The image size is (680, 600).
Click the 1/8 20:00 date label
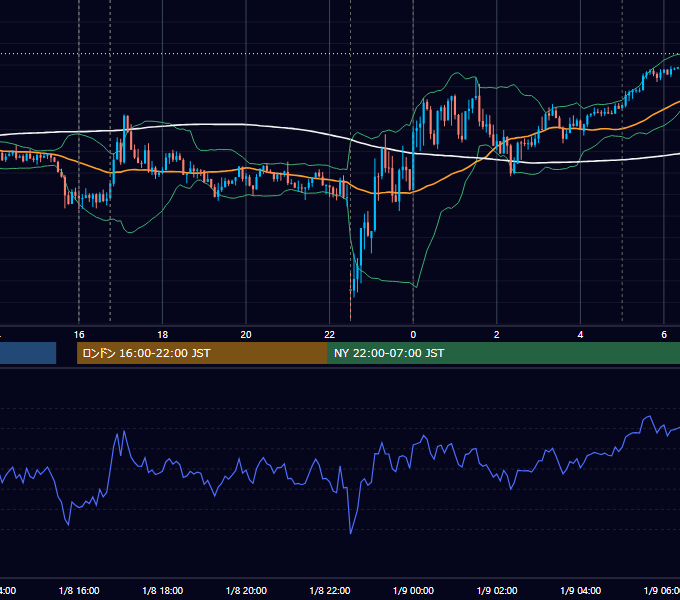point(246,590)
